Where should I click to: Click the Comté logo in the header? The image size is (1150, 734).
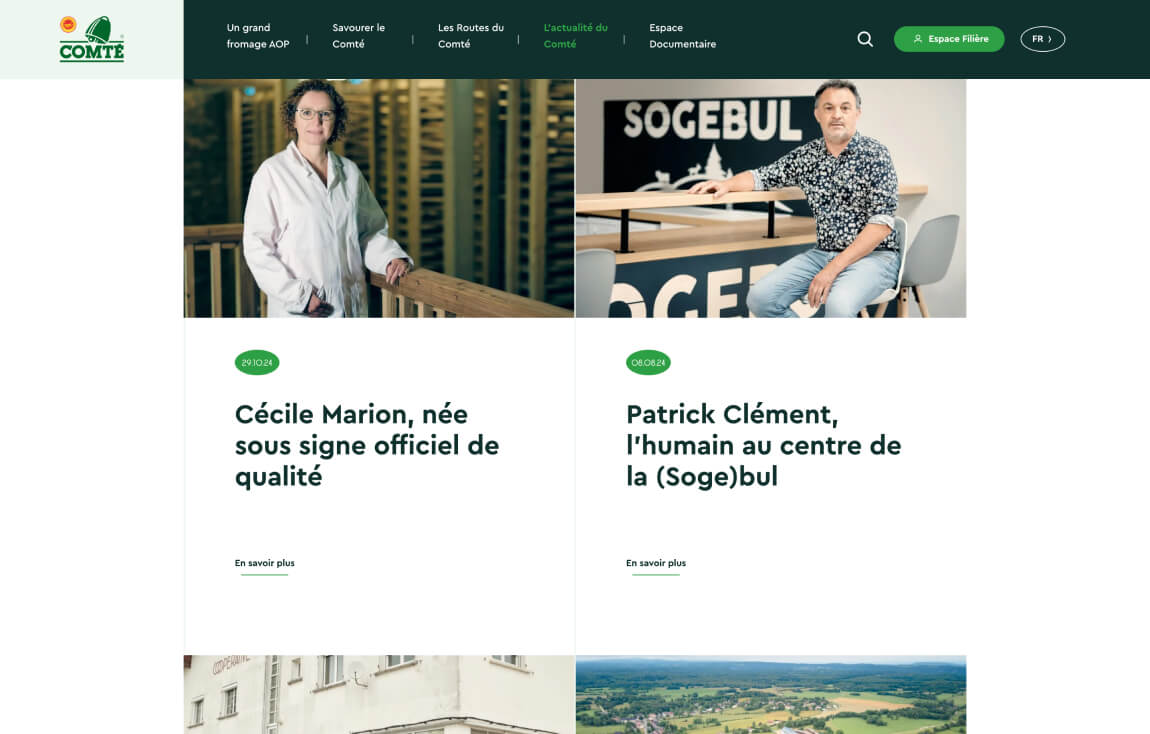click(x=92, y=39)
